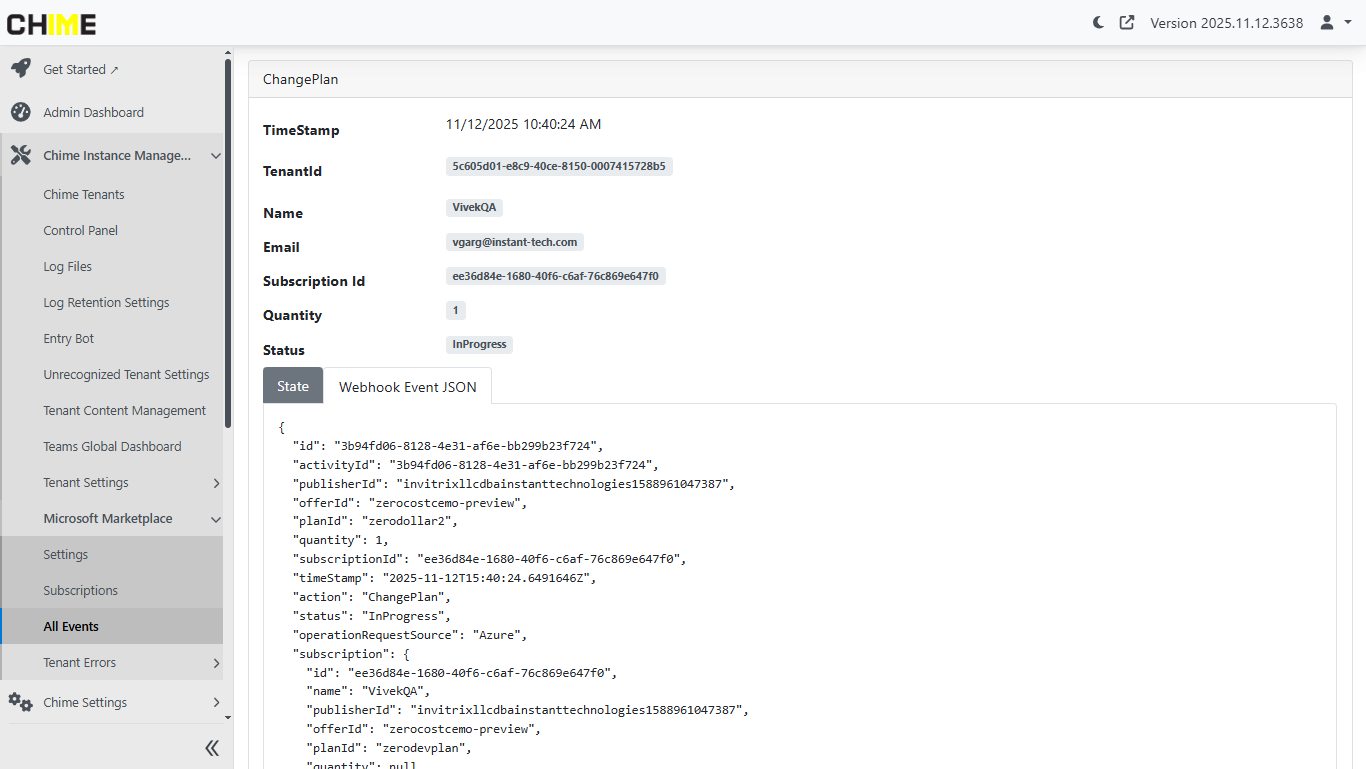Click the sidebar vertical scrollbar

pos(228,240)
